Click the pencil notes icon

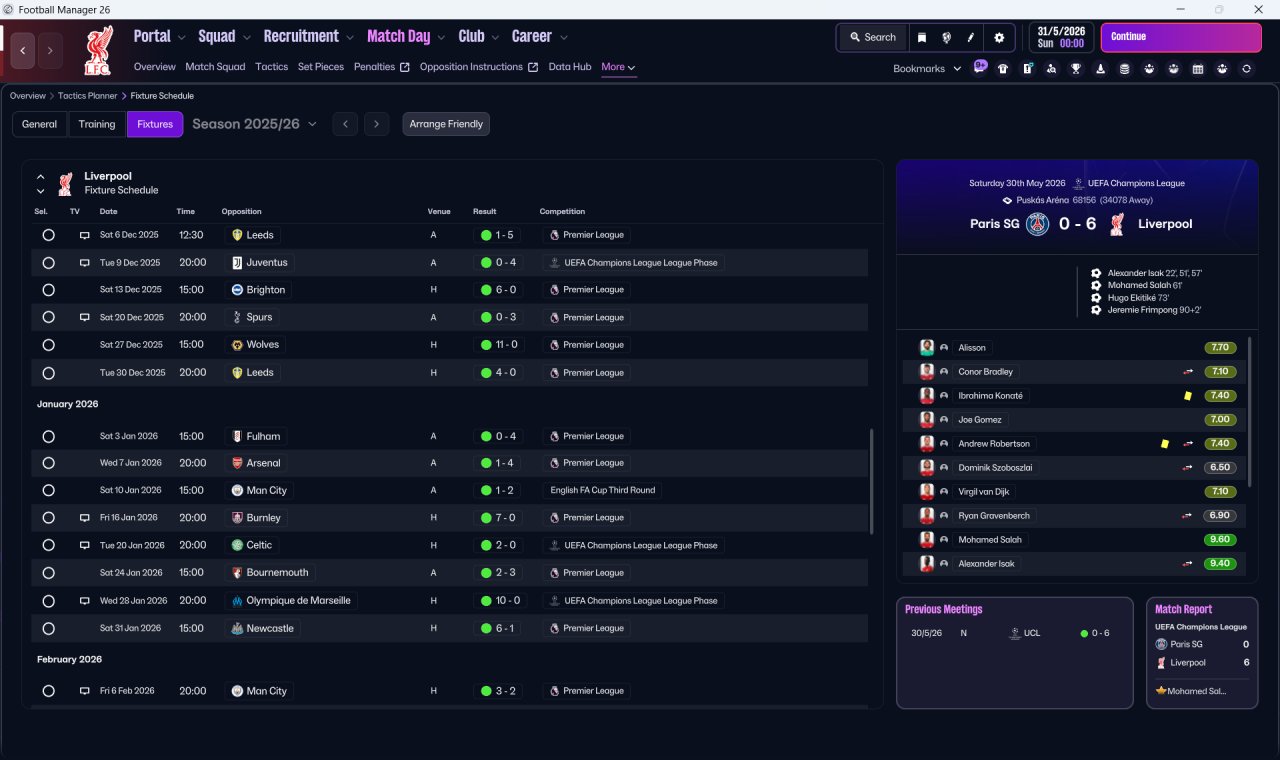click(970, 37)
